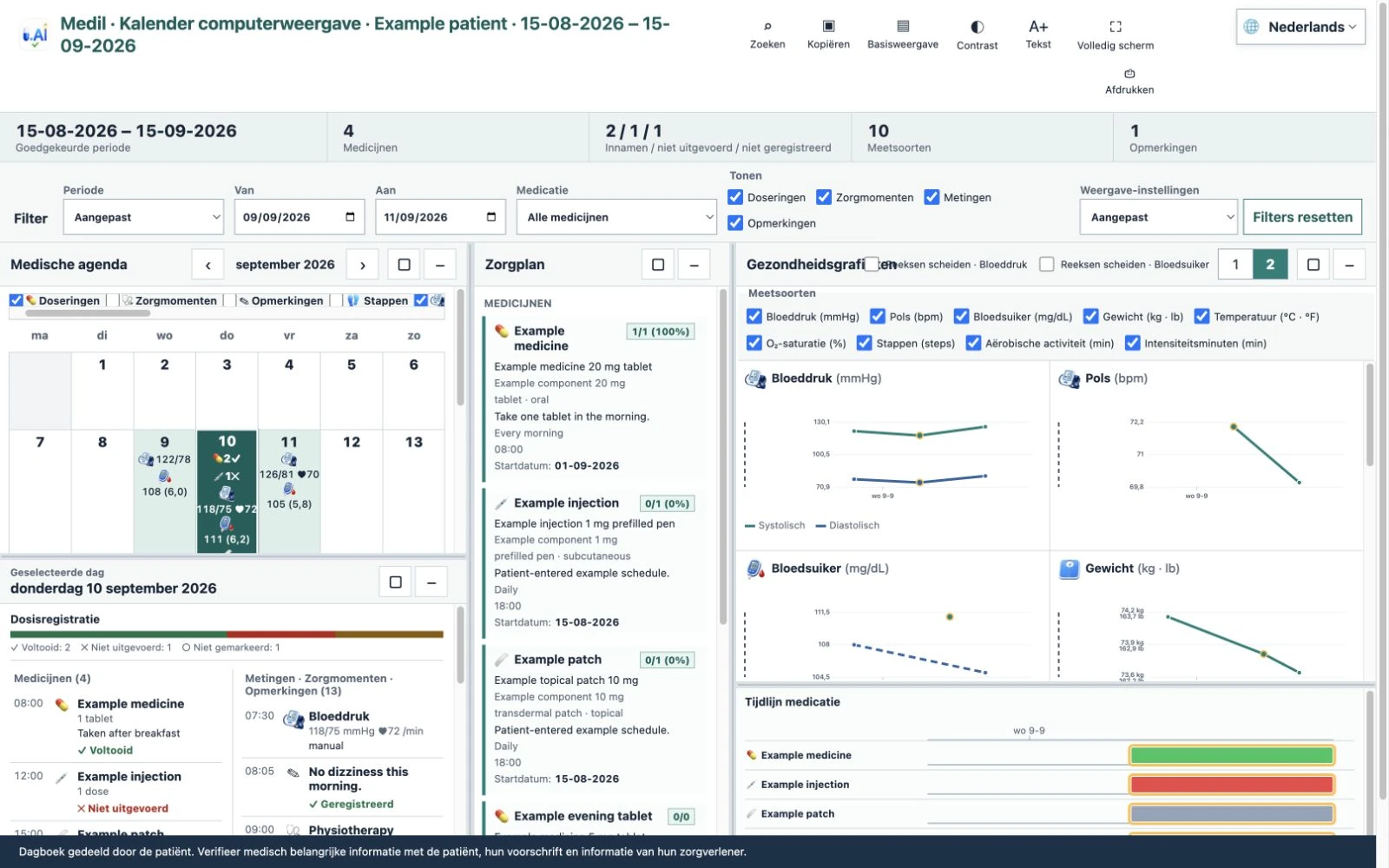1389x868 pixels.
Task: Maximize the Zorgplan panel
Action: pos(658,265)
